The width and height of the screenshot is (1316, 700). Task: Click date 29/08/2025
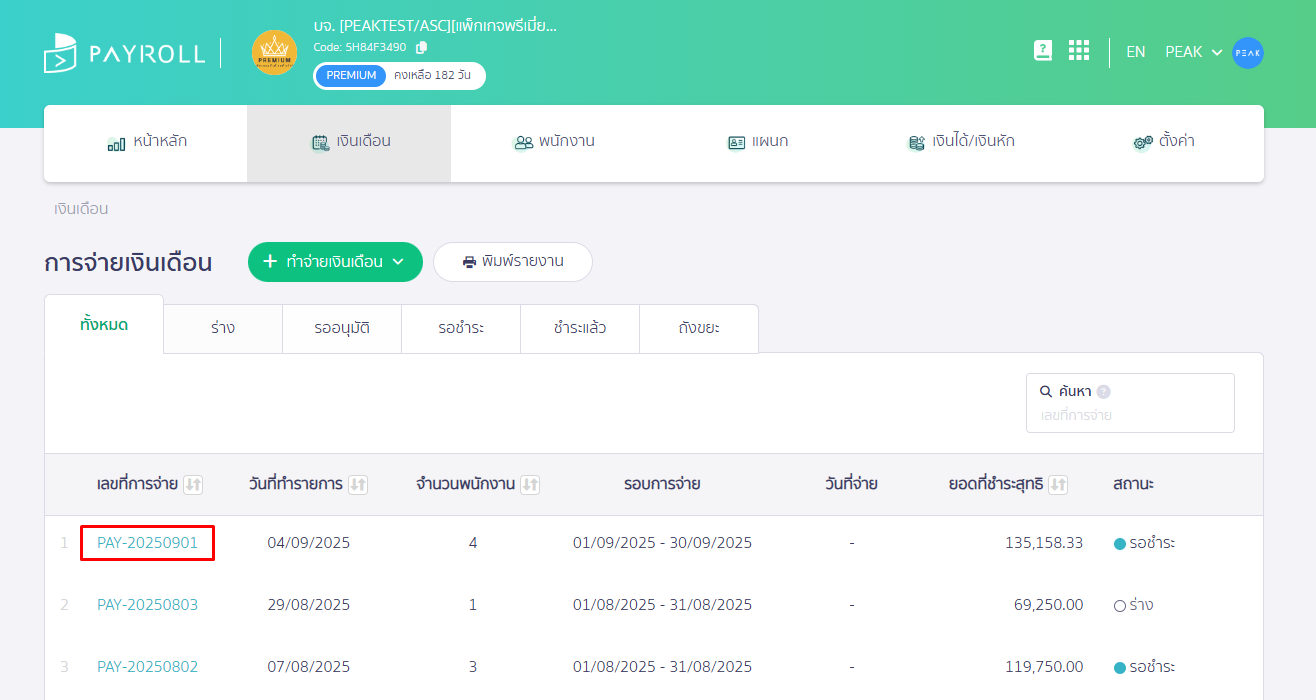(x=309, y=605)
